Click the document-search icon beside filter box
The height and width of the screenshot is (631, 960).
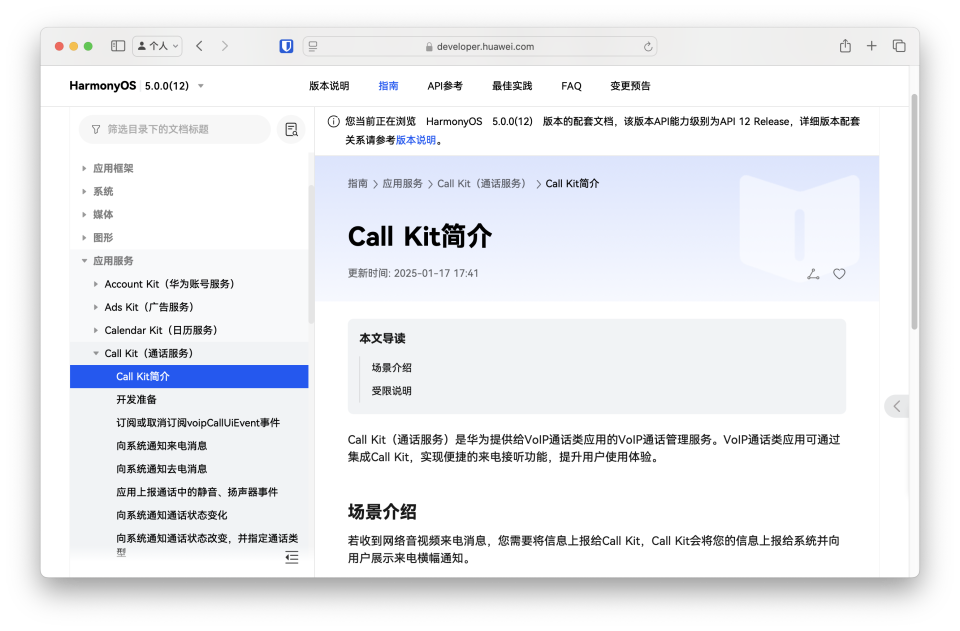(291, 129)
